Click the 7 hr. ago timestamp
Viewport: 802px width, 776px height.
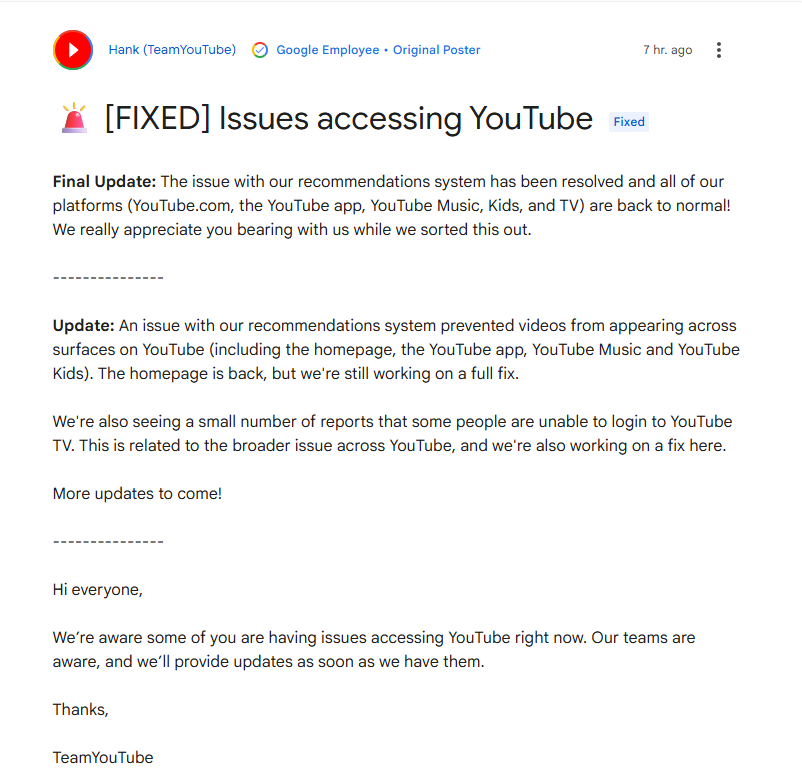pyautogui.click(x=667, y=49)
